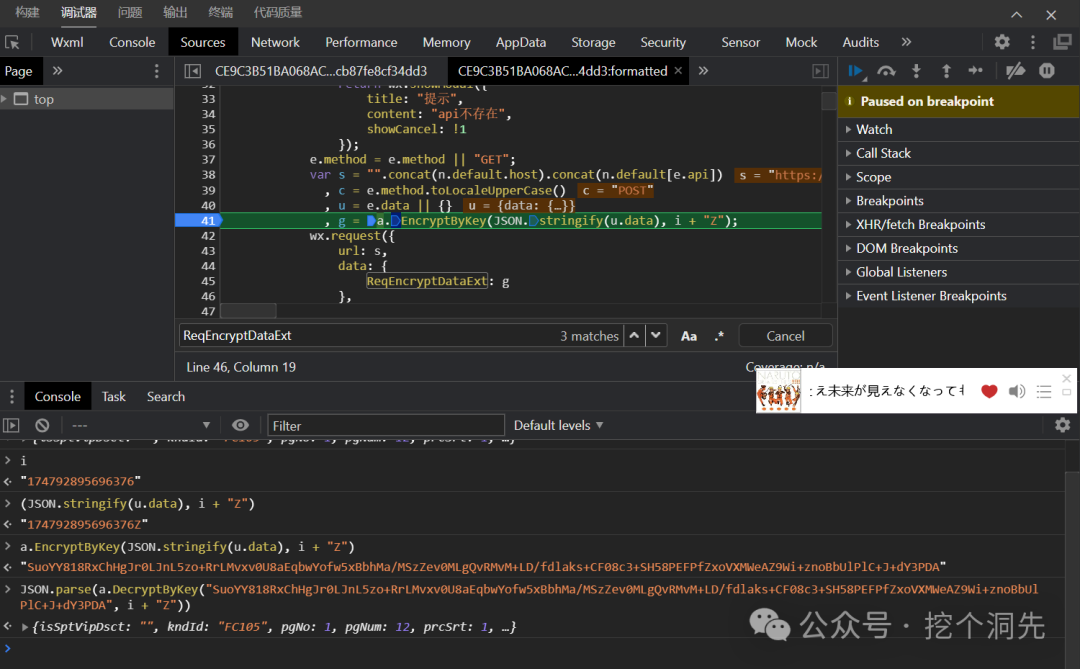
Task: Open the console drawer three-dot menu
Action: (12, 396)
